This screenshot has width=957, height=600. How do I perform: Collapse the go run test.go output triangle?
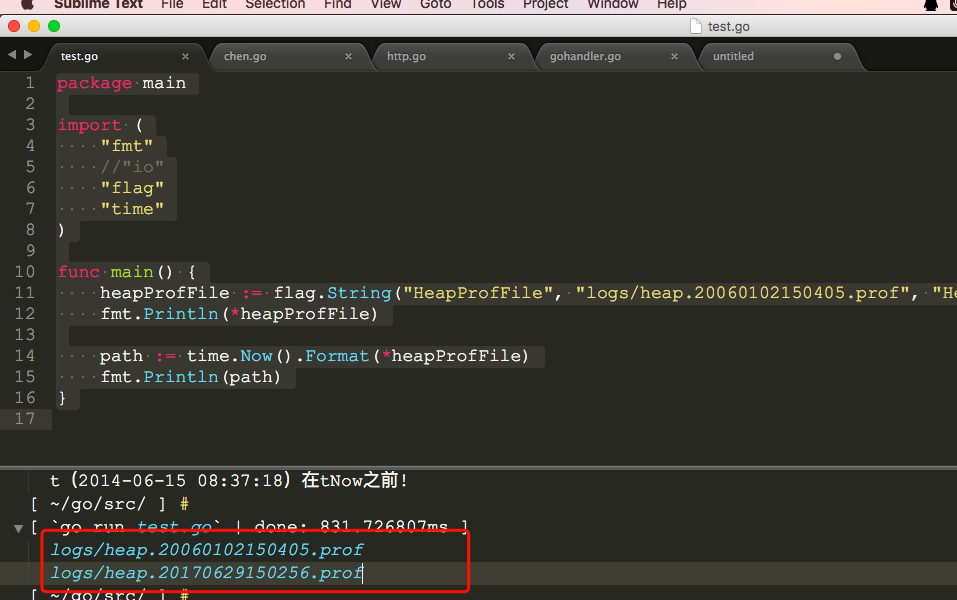point(18,528)
